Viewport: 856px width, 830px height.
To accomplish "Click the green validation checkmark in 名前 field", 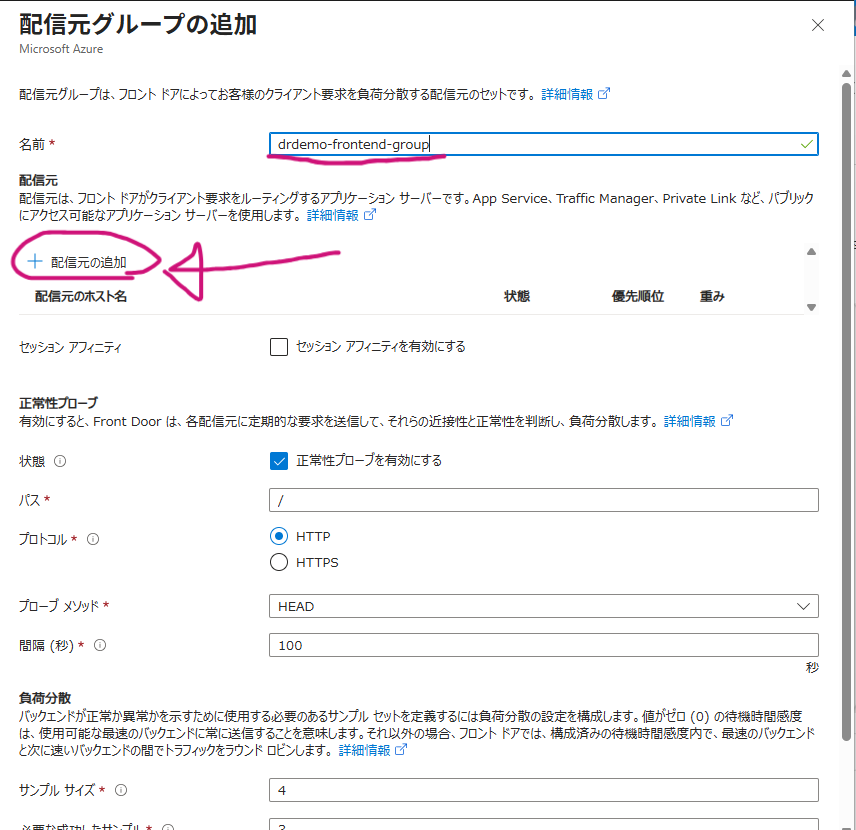I will (x=806, y=144).
